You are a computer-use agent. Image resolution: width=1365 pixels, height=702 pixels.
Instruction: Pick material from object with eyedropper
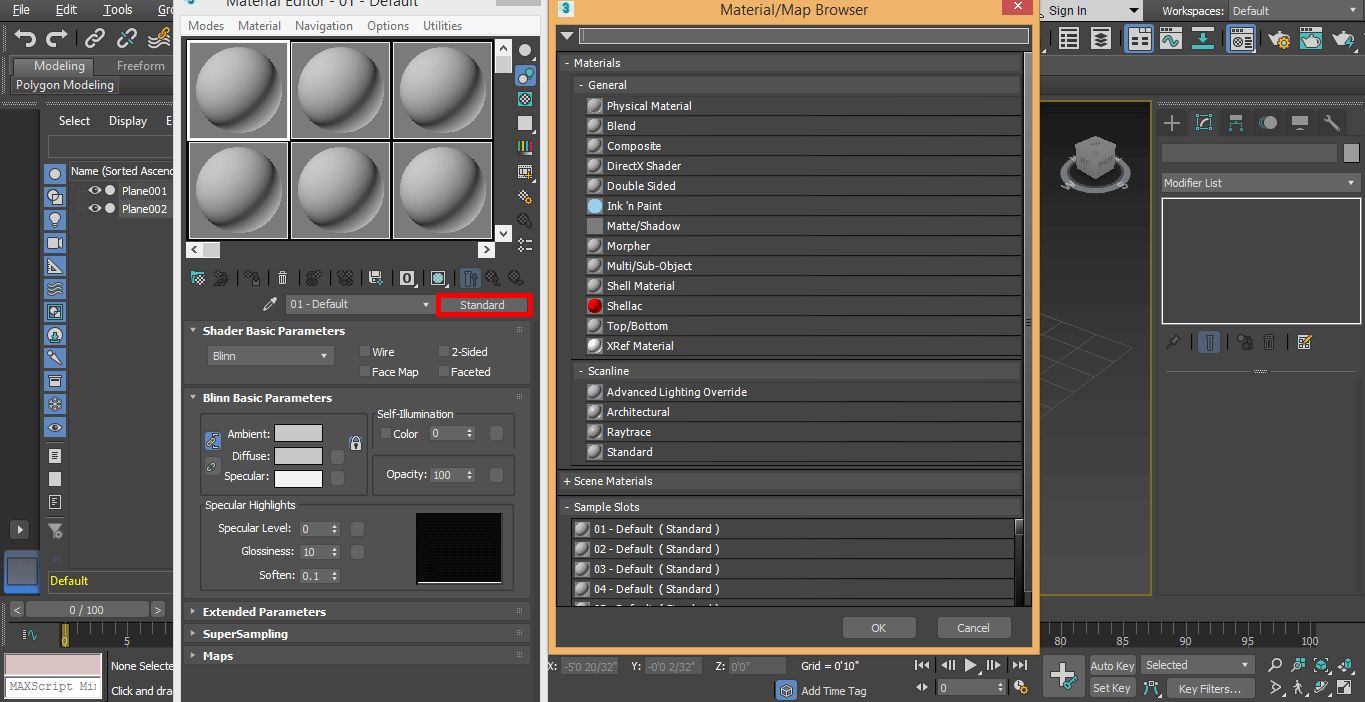pyautogui.click(x=269, y=305)
